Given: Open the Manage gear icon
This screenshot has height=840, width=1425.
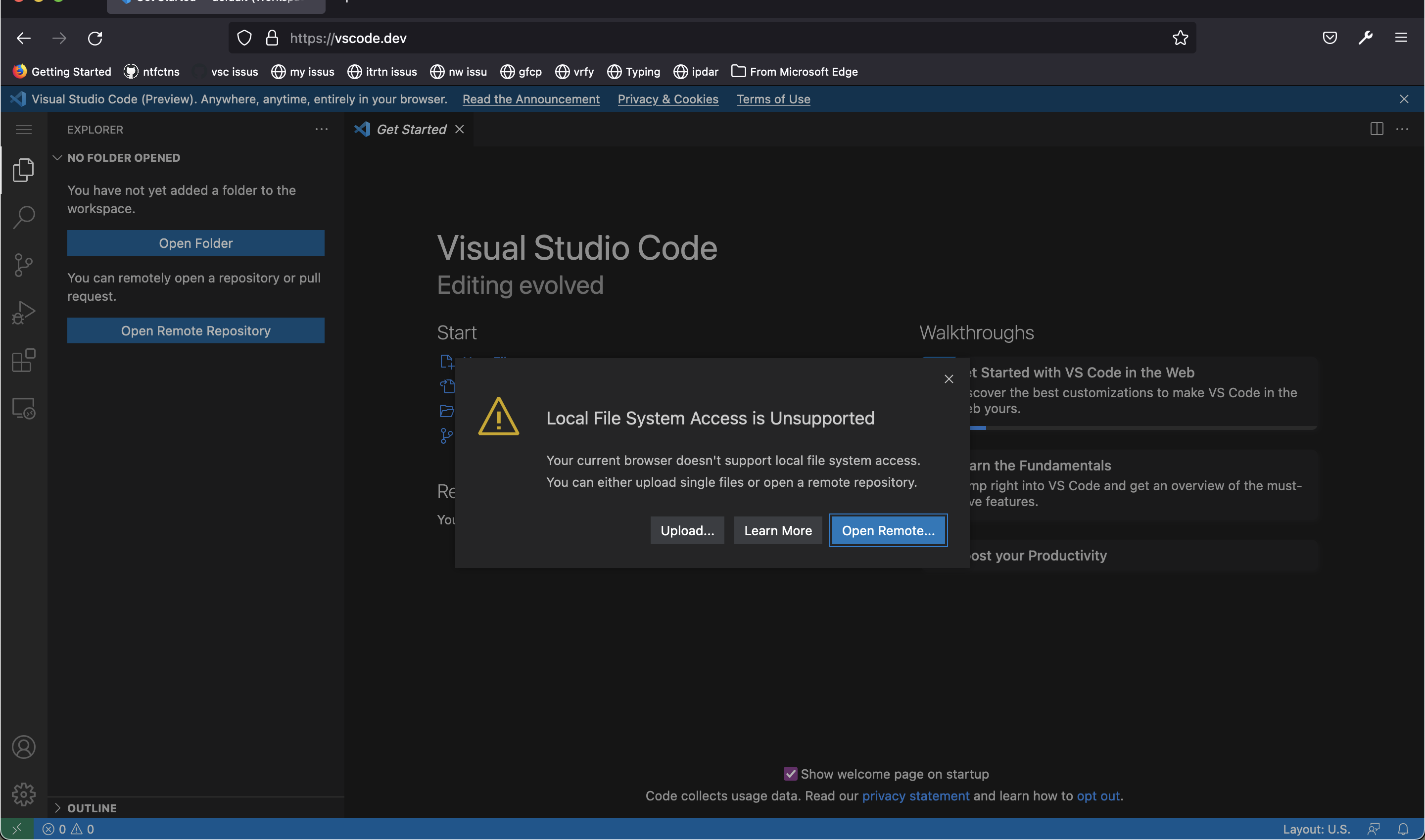Looking at the screenshot, I should click(24, 794).
